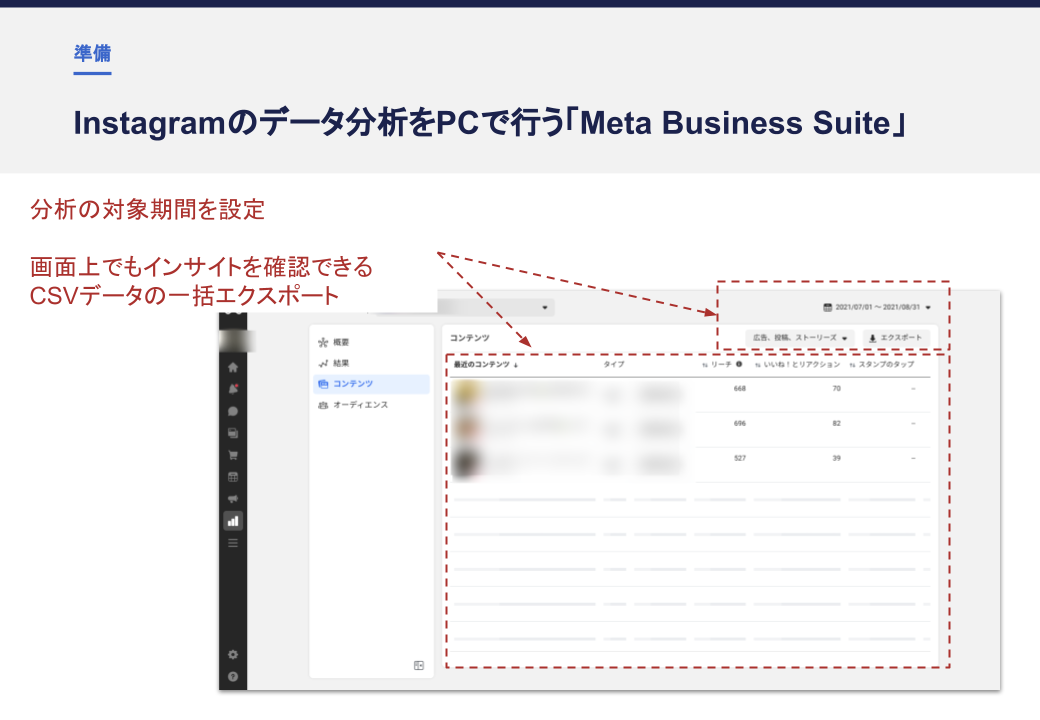
Task: Click the reach value 696
Action: 740,423
